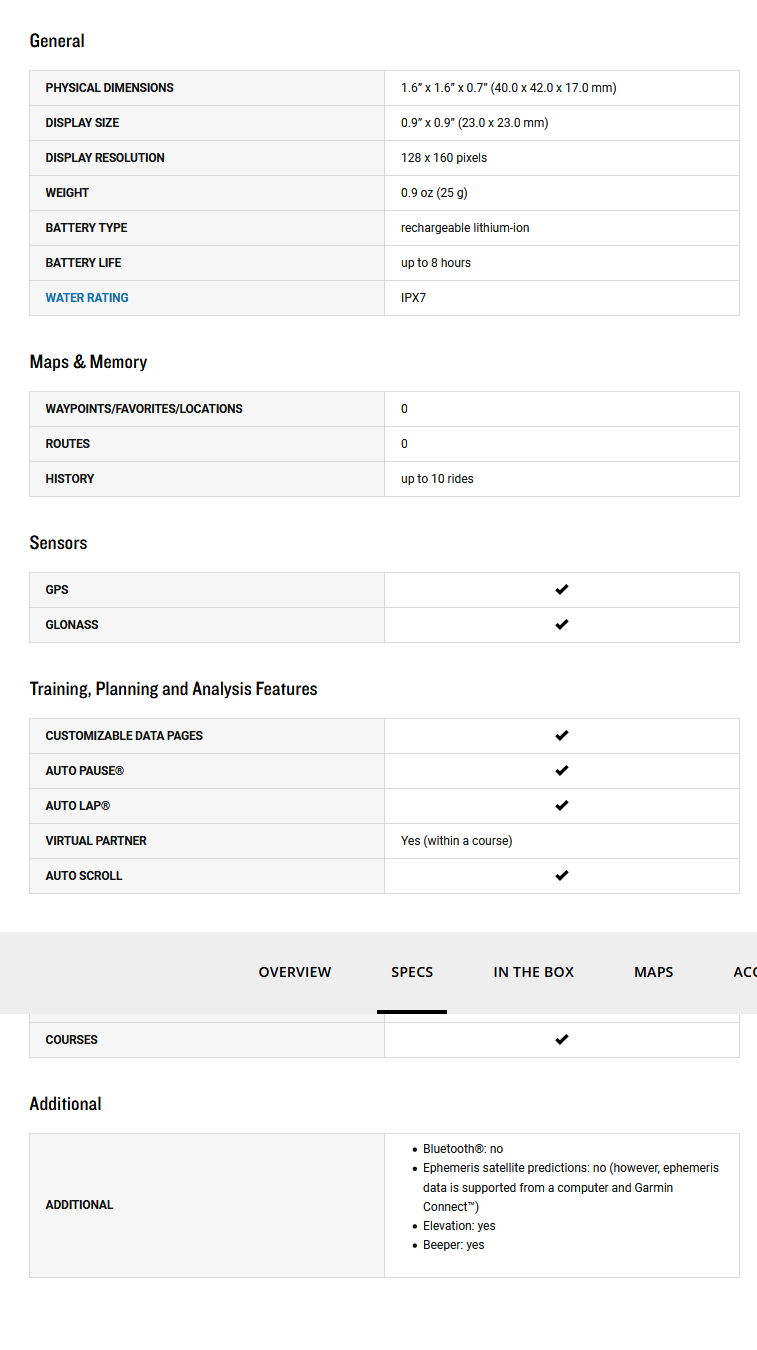Click the Customizable Data Pages checkmark

pyautogui.click(x=561, y=736)
